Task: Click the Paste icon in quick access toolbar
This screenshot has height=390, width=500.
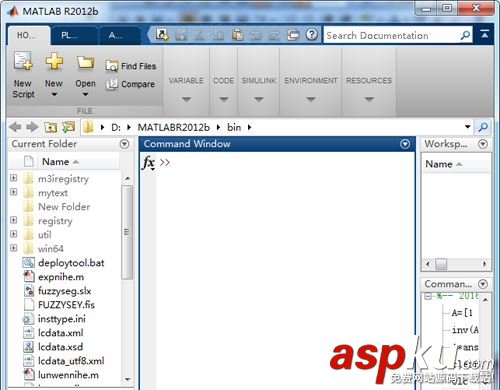Action: (237, 35)
